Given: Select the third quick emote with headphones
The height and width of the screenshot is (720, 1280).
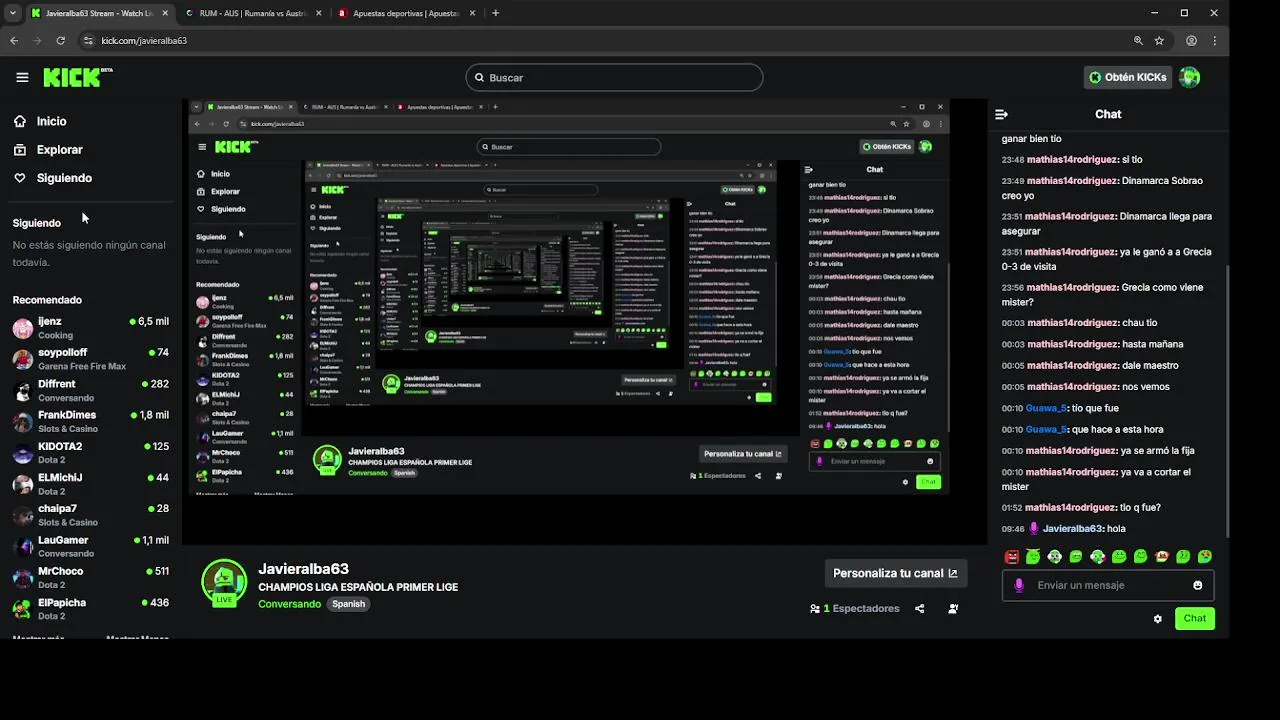Looking at the screenshot, I should [1055, 557].
